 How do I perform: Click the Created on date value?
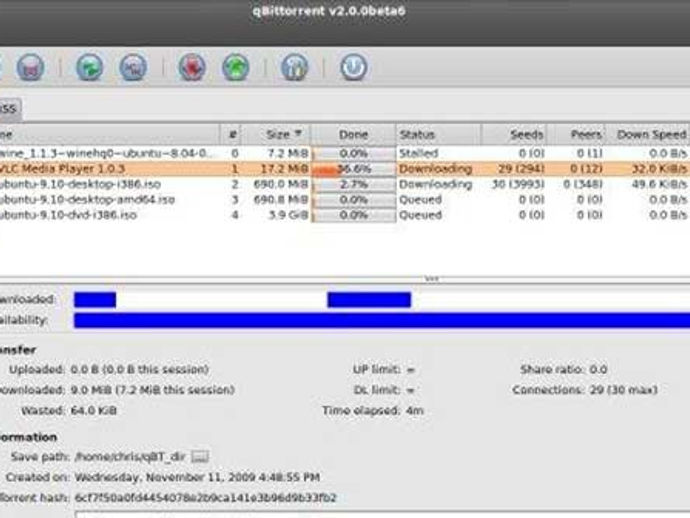(x=197, y=477)
